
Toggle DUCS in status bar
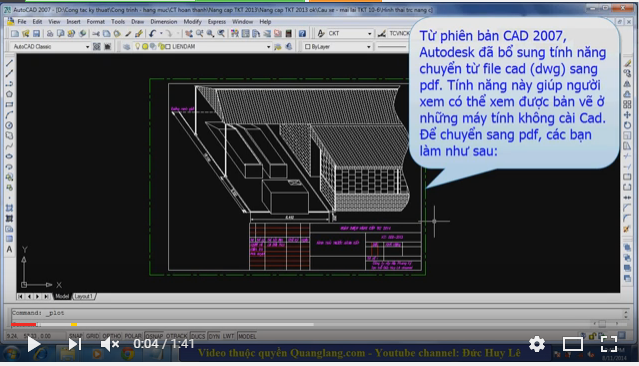198,336
